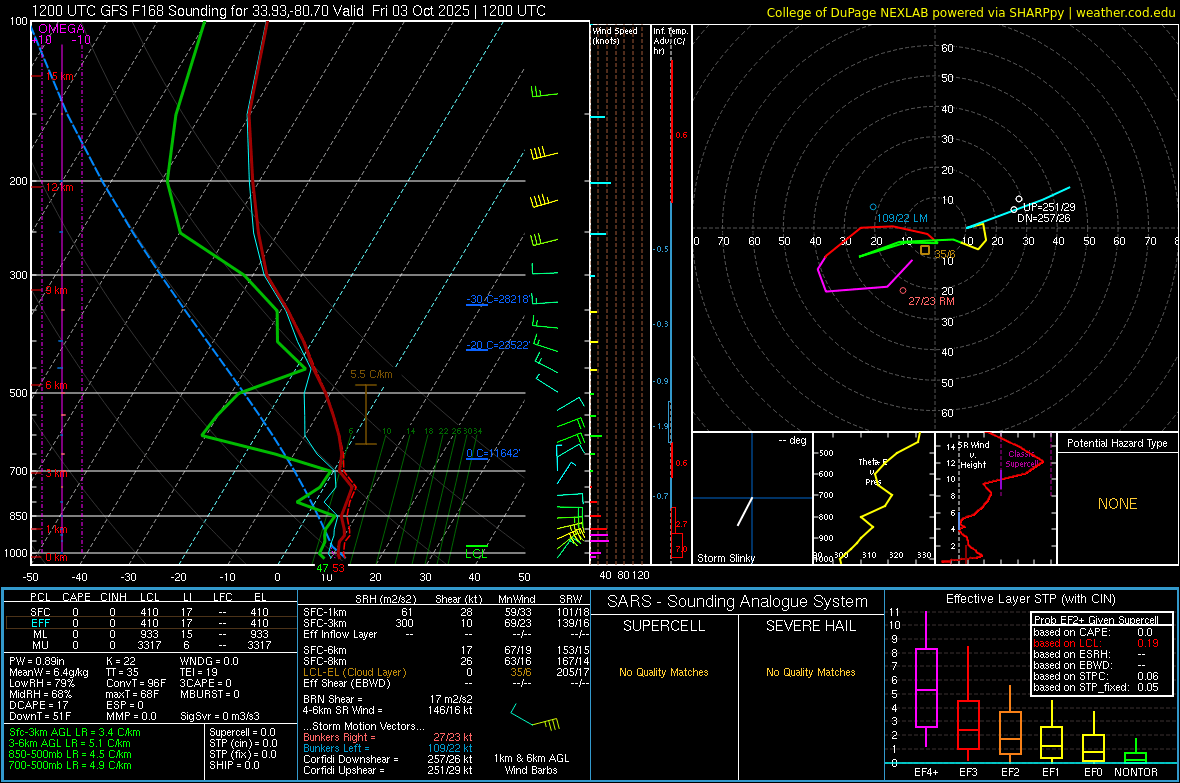Click the orange mean wind square on hodograph
This screenshot has height=783, width=1180.
click(x=925, y=251)
